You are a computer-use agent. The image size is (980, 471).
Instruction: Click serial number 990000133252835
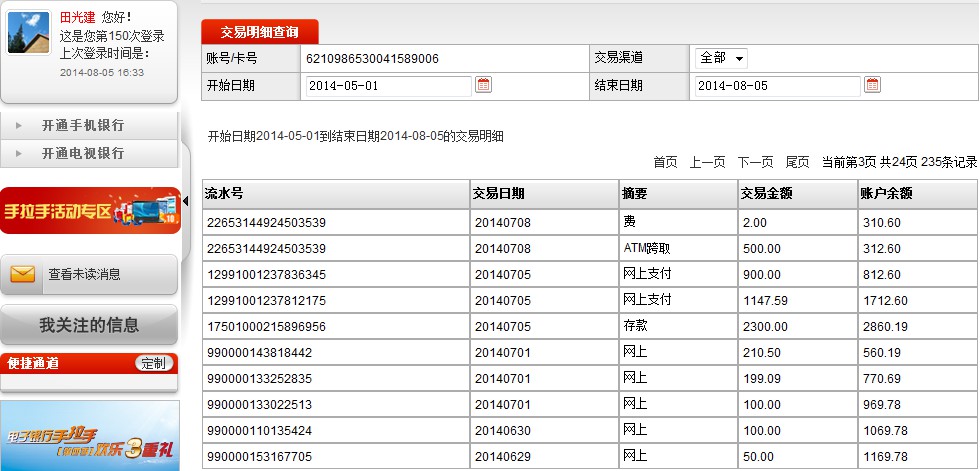tap(259, 379)
